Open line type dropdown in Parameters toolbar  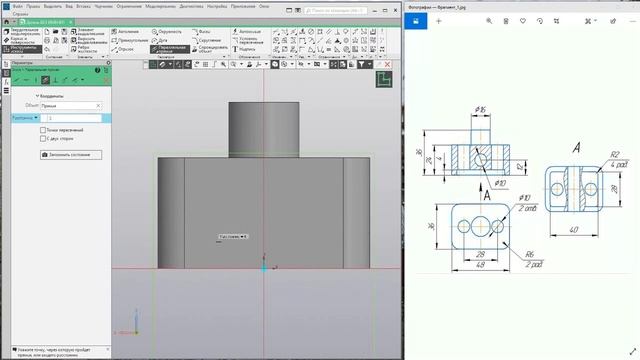(x=82, y=80)
